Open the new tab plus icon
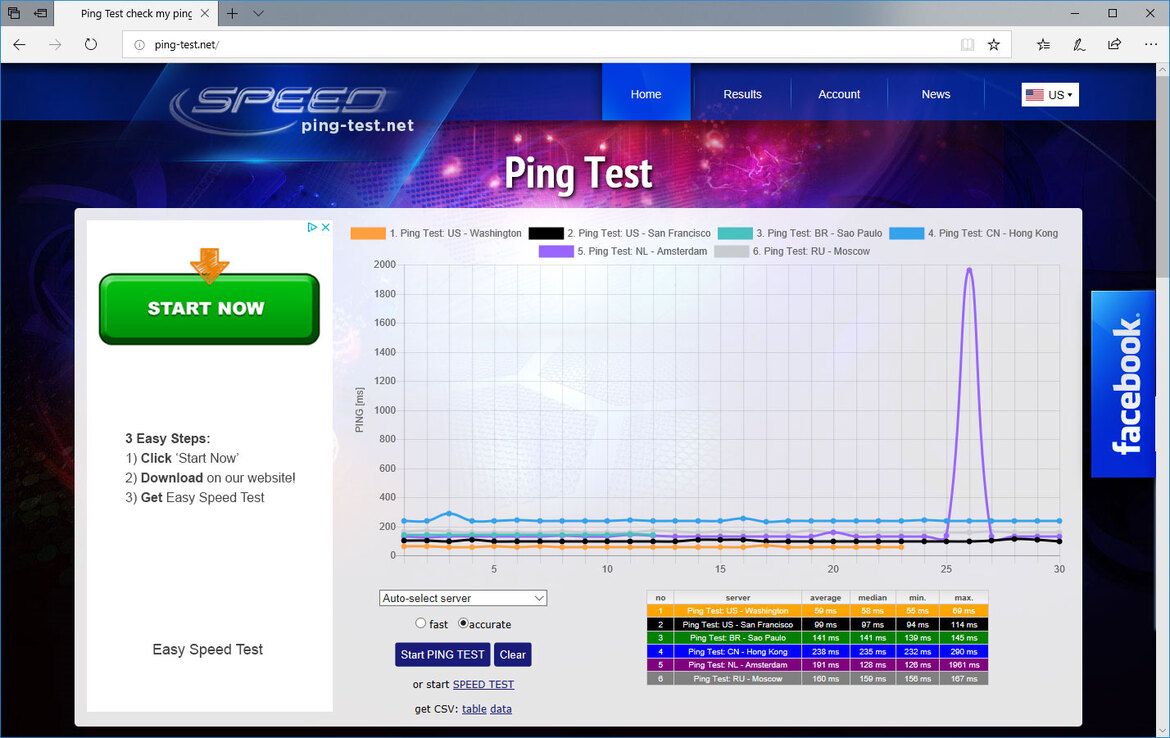The width and height of the screenshot is (1170, 738). (232, 13)
